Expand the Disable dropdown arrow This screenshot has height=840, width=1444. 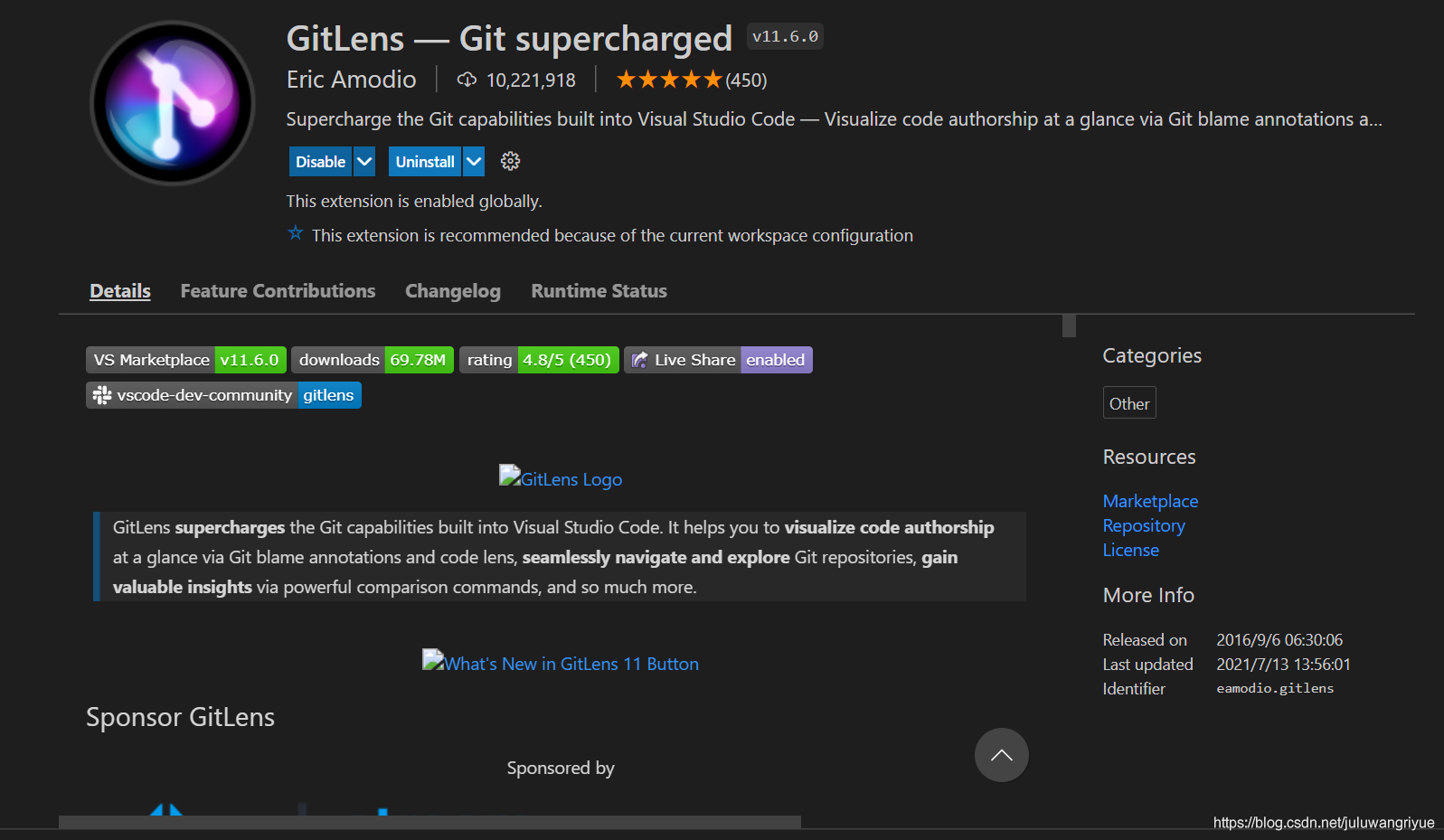coord(364,162)
